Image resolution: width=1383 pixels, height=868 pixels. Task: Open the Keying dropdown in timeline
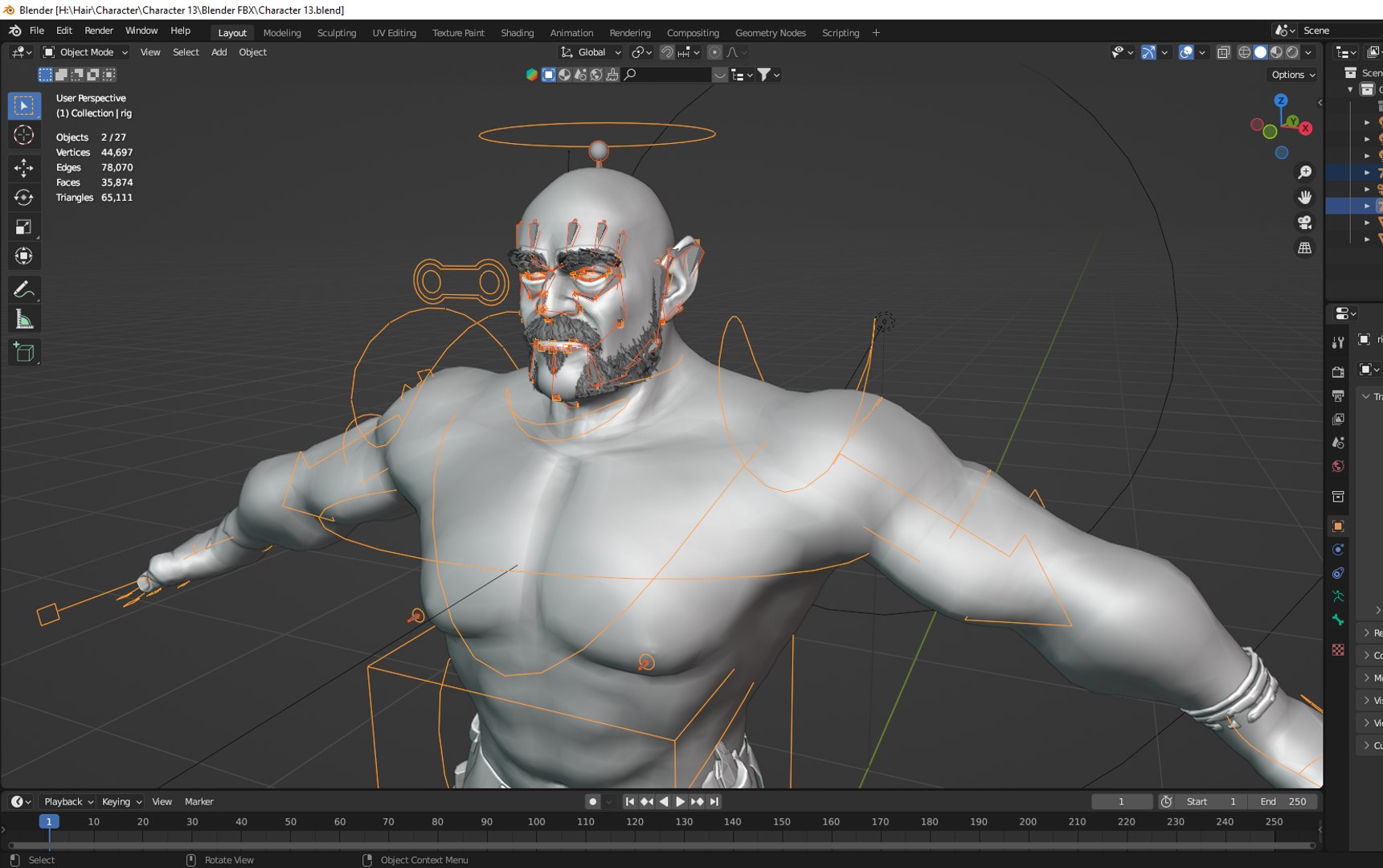(x=121, y=801)
